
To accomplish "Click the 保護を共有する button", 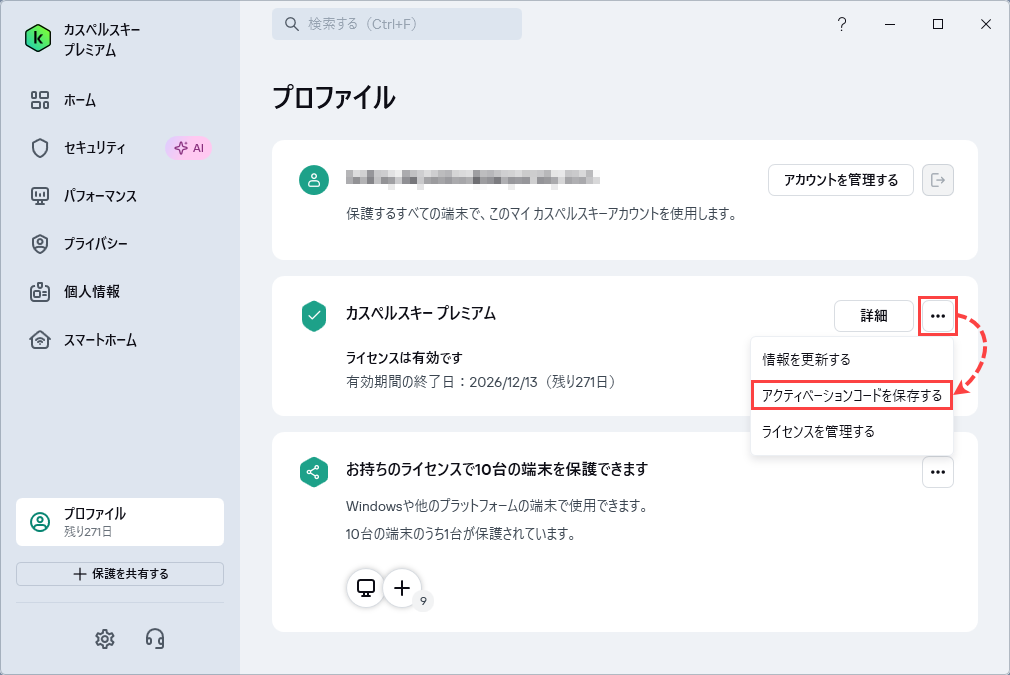I will 120,574.
